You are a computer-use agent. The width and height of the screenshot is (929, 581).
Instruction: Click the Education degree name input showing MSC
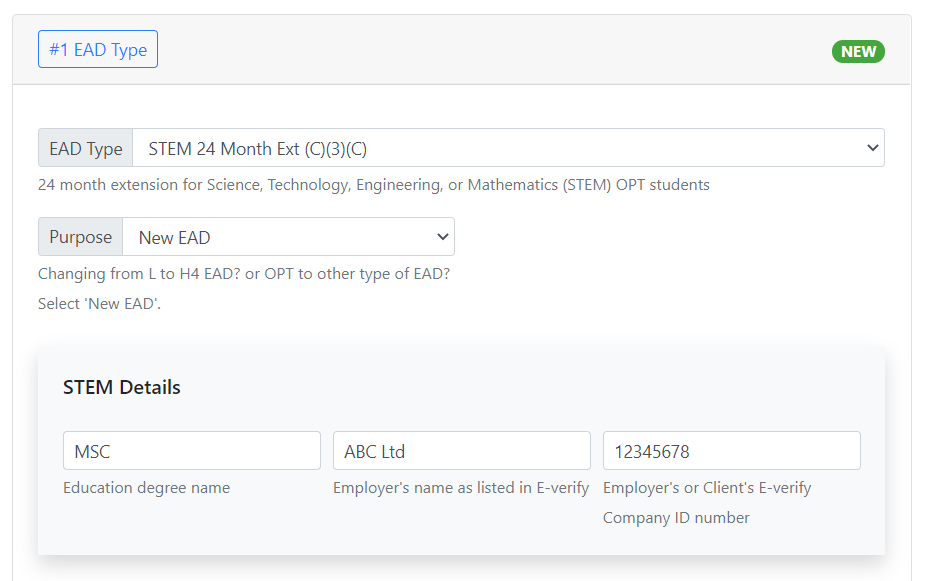pyautogui.click(x=191, y=450)
